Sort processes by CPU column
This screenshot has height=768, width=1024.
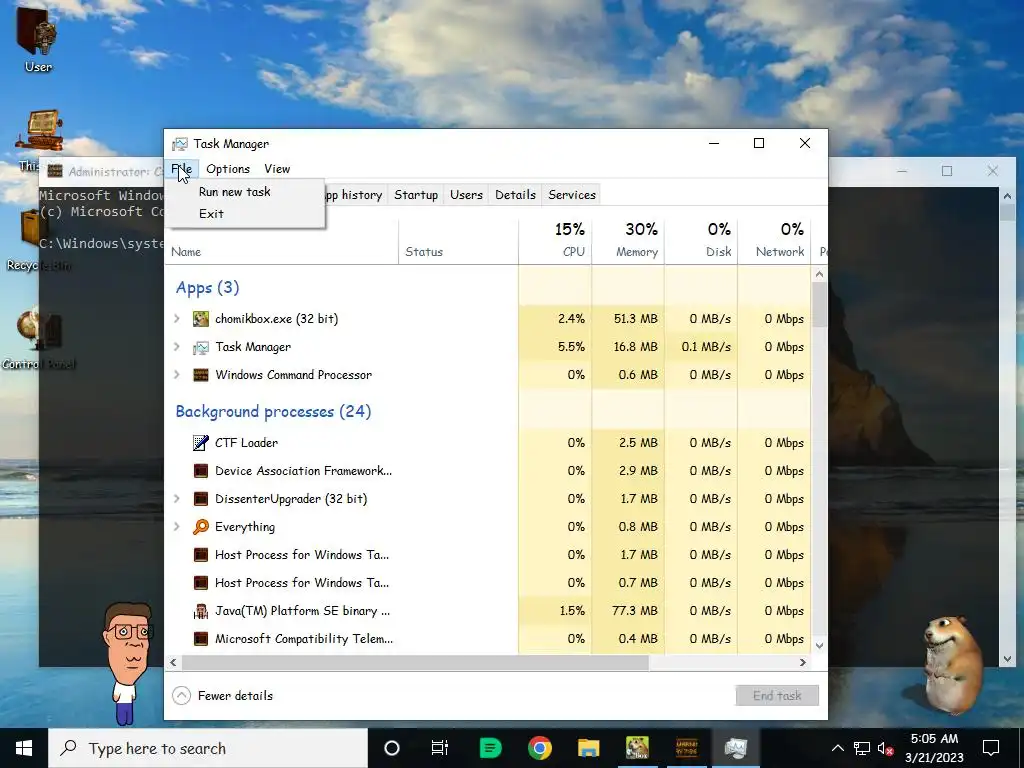pos(555,242)
